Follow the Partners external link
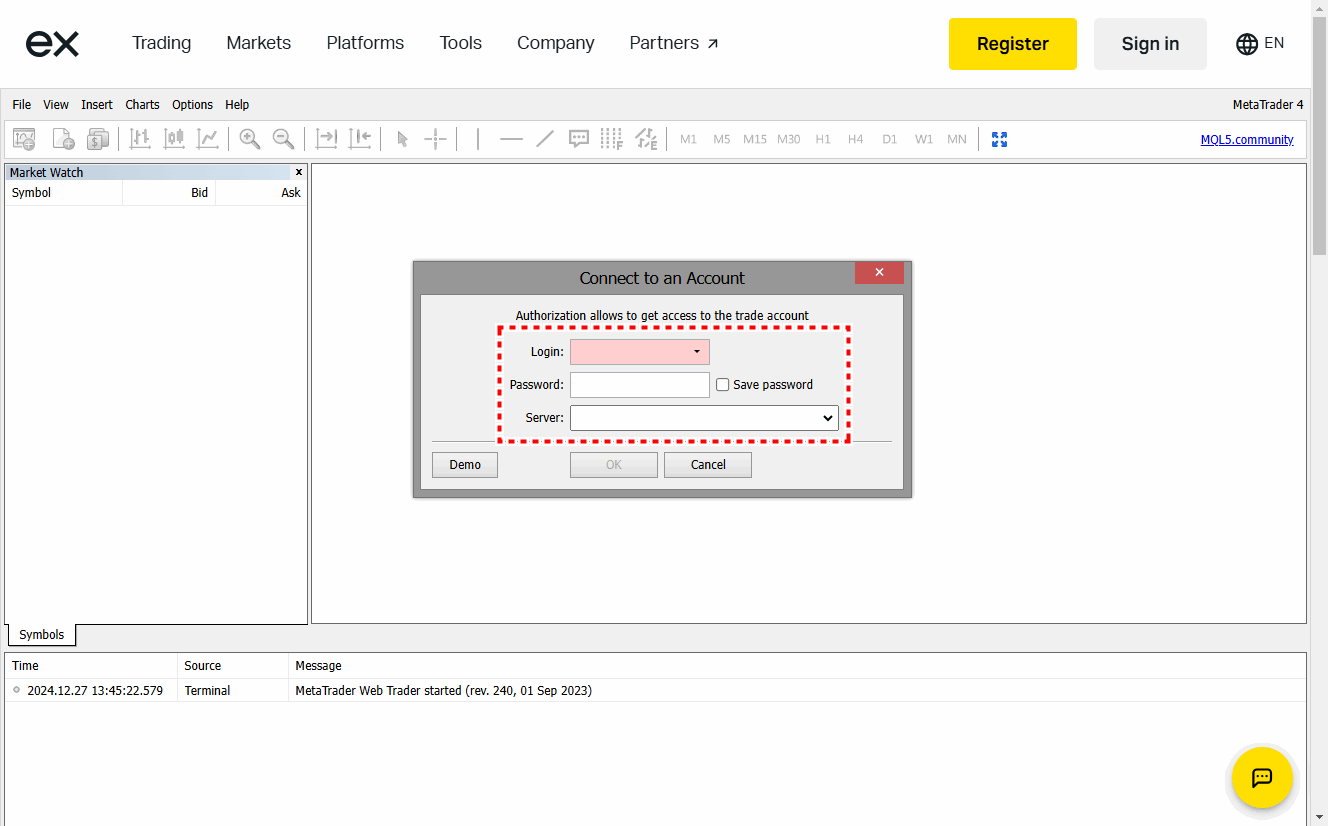Screen dimensions: 1328x826 click(674, 43)
